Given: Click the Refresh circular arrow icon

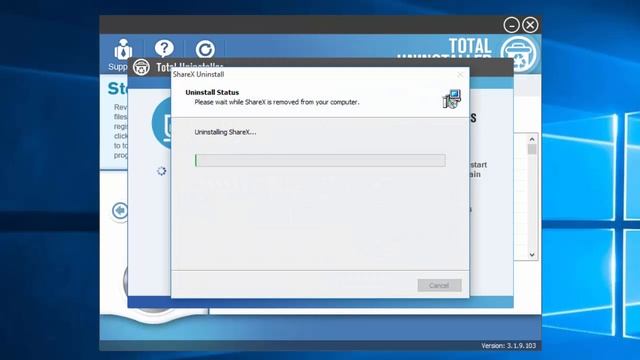Looking at the screenshot, I should (x=205, y=49).
